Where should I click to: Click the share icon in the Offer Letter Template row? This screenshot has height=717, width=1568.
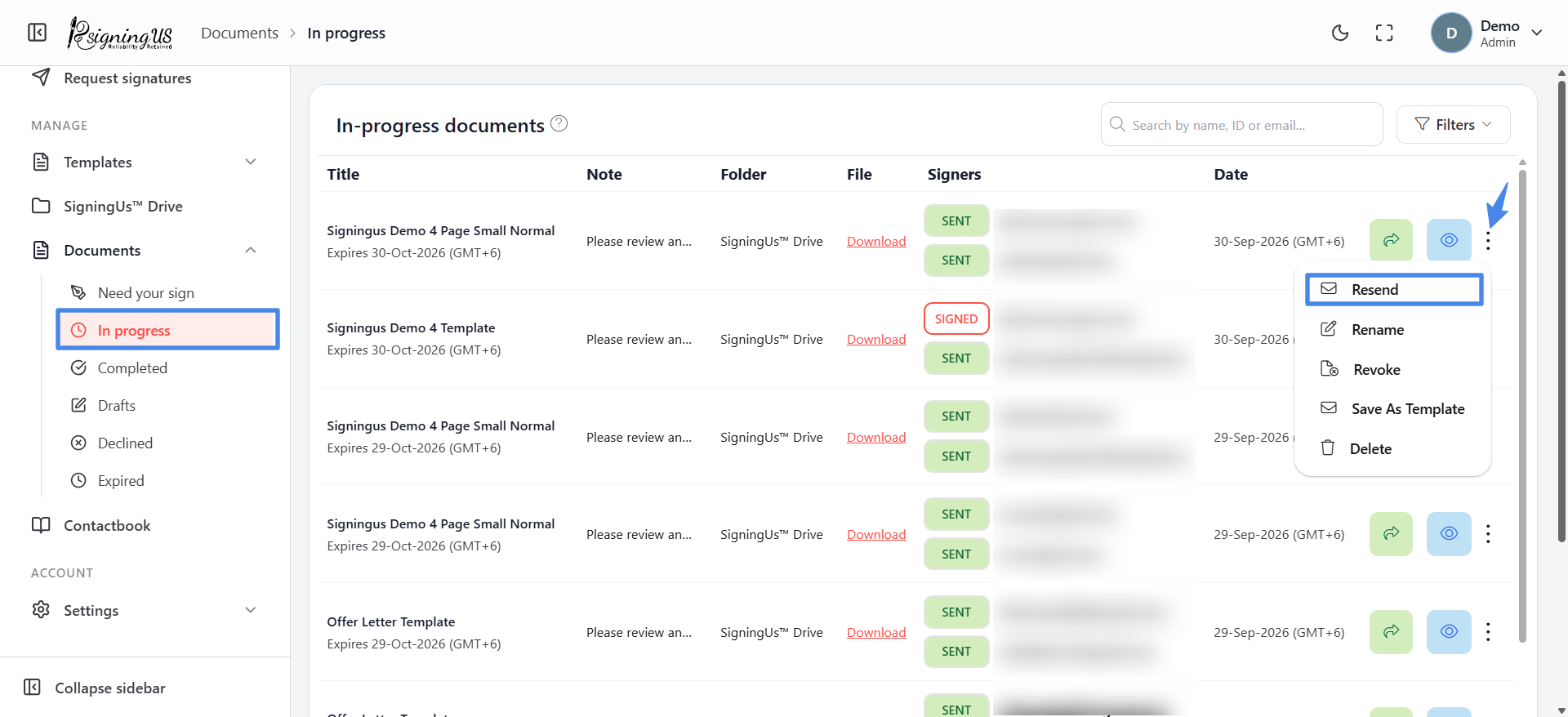click(x=1391, y=631)
